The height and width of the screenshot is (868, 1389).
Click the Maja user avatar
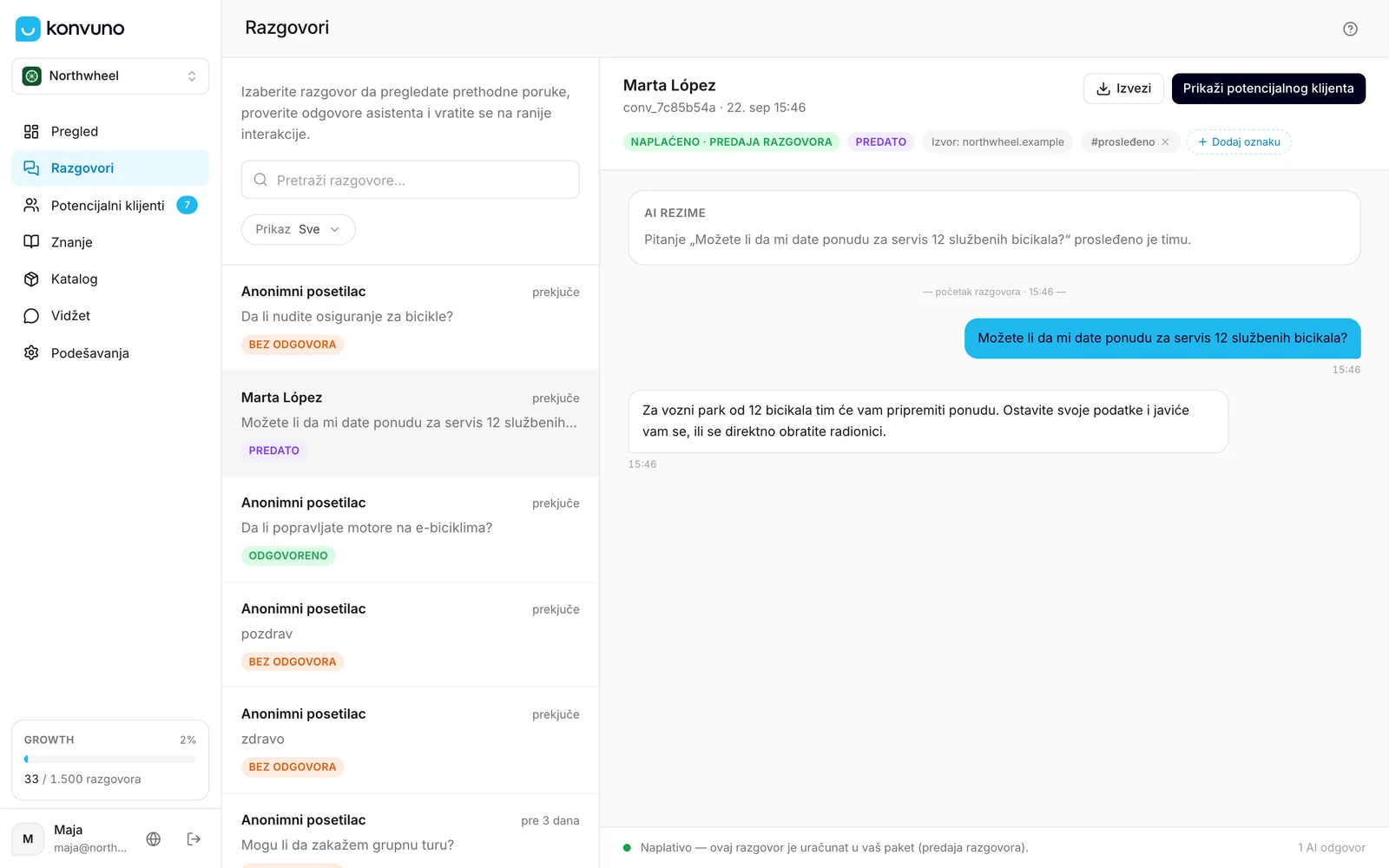pos(28,839)
